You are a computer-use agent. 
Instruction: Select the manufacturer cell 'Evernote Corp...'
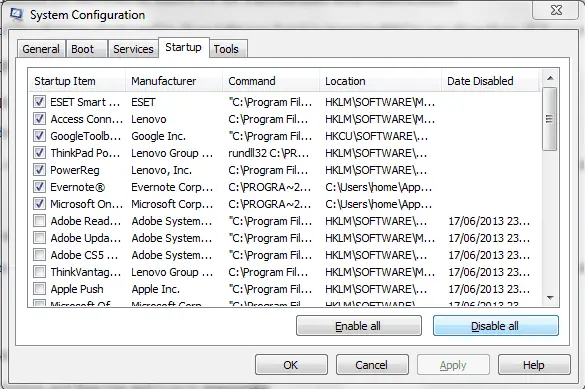[x=172, y=187]
